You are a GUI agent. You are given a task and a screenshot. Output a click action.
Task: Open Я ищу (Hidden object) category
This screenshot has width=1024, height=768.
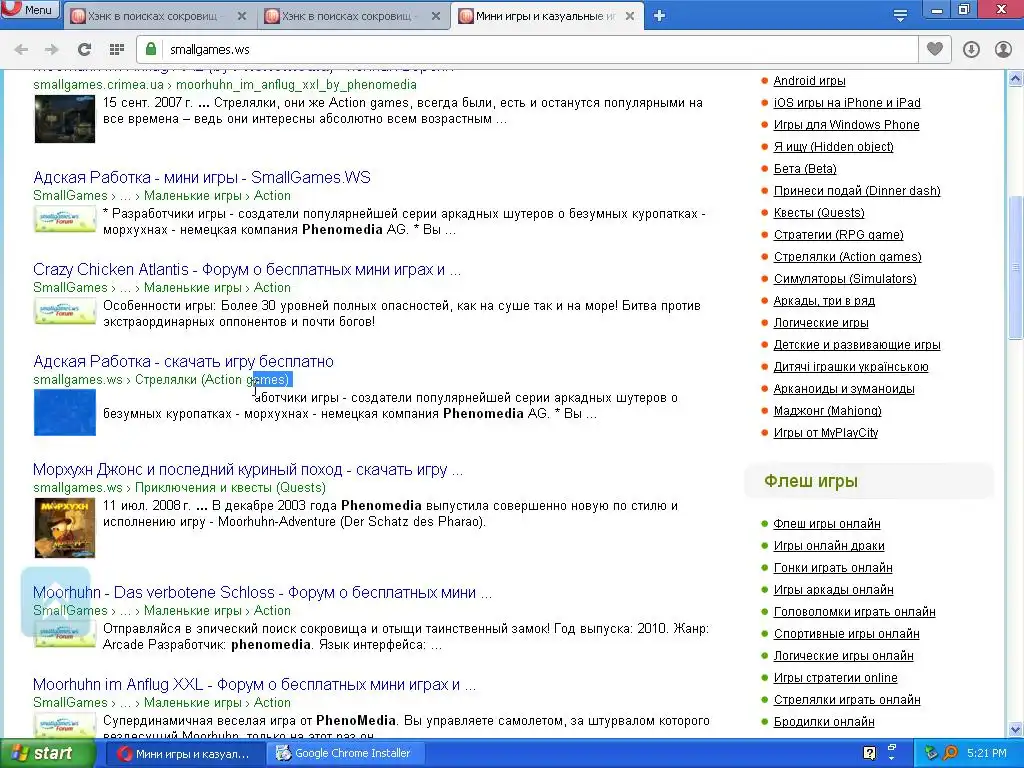pyautogui.click(x=833, y=147)
